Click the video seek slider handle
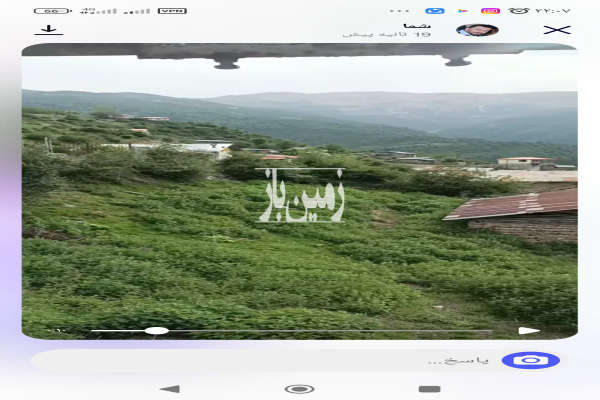This screenshot has width=600, height=400. point(156,330)
